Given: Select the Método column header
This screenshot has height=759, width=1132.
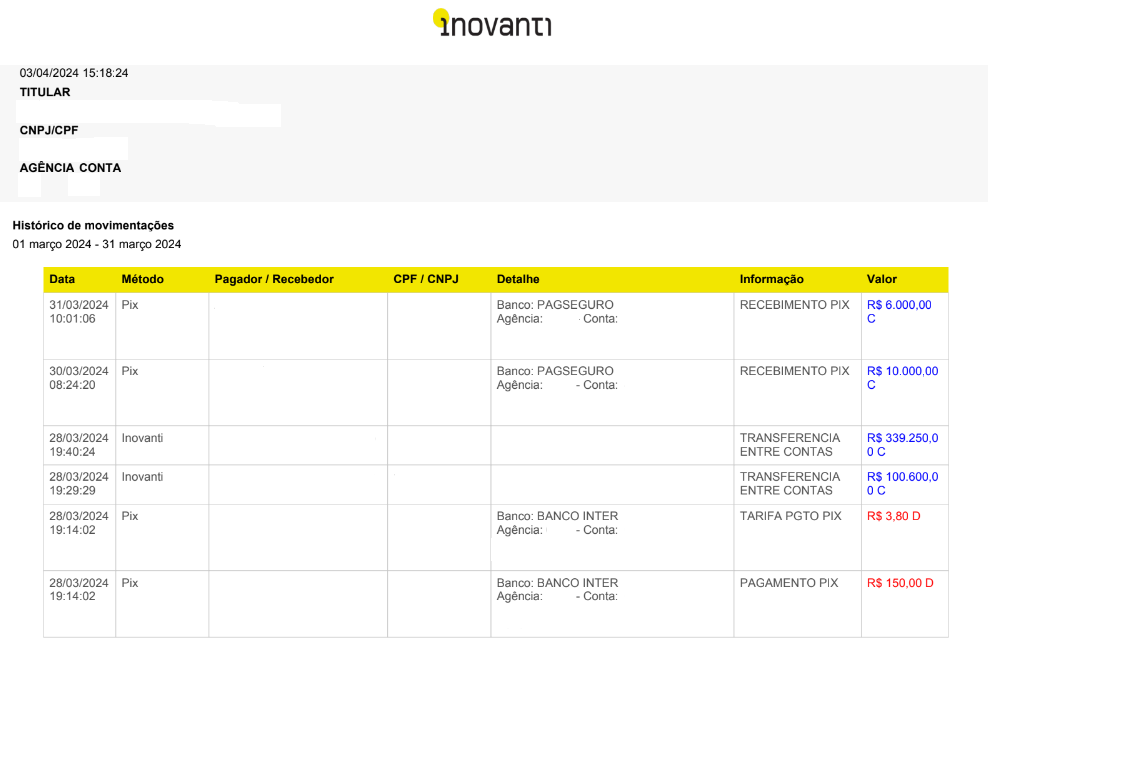Looking at the screenshot, I should click(x=142, y=279).
